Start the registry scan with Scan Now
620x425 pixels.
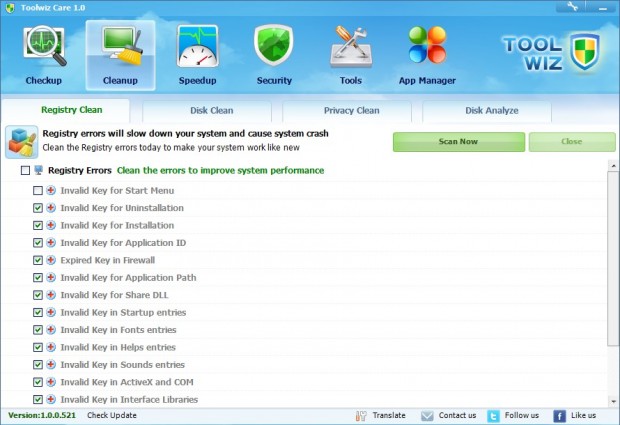459,142
